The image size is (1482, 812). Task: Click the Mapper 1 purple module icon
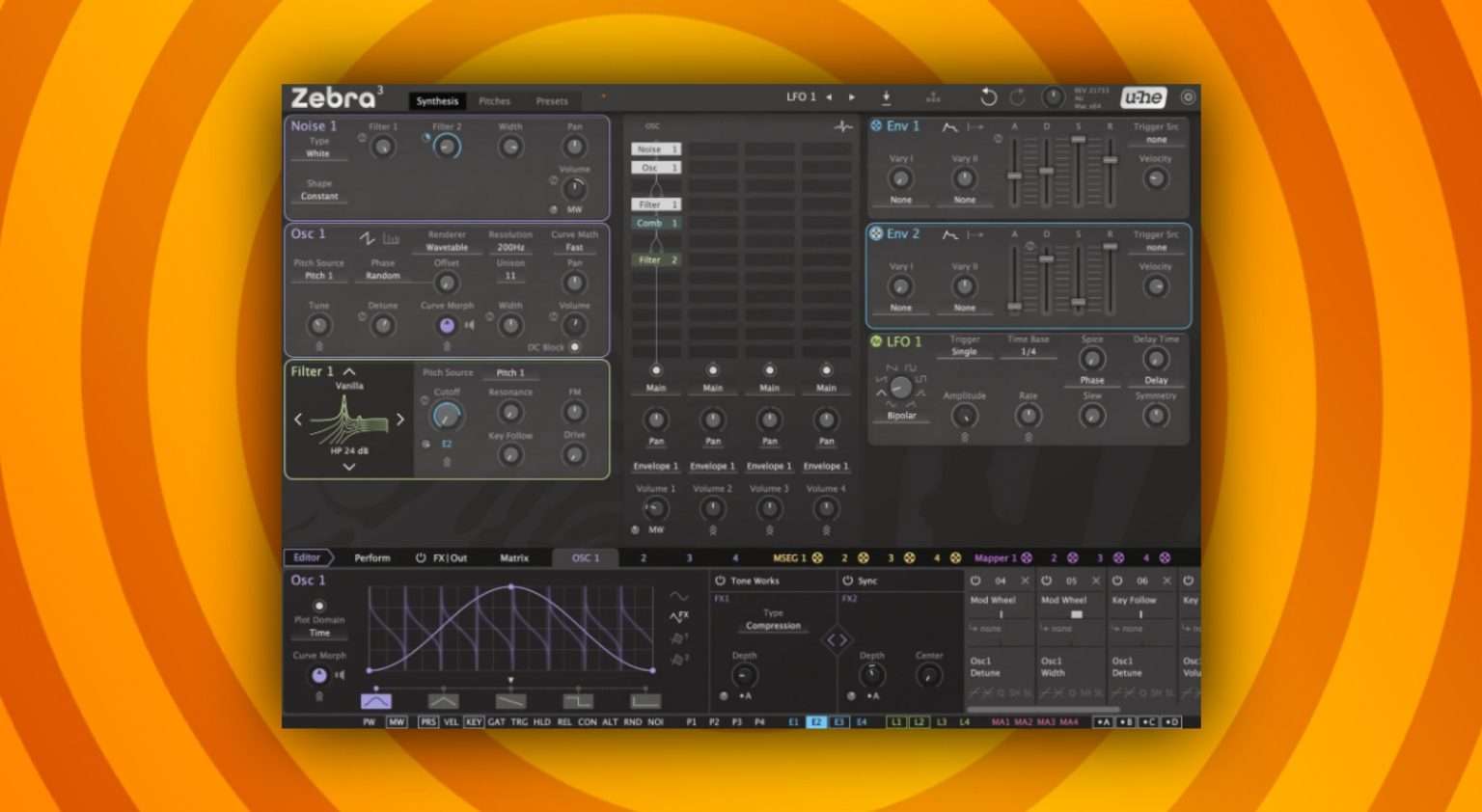(1027, 557)
